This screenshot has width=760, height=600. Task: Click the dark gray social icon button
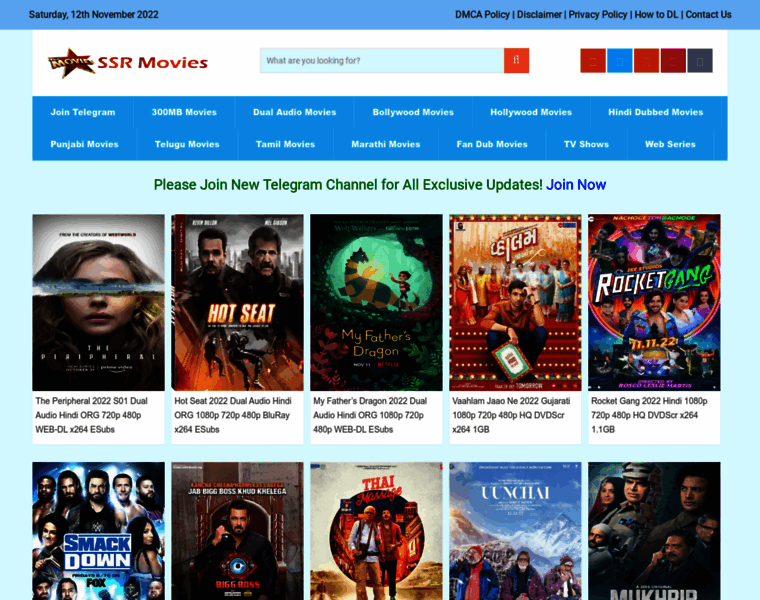700,61
